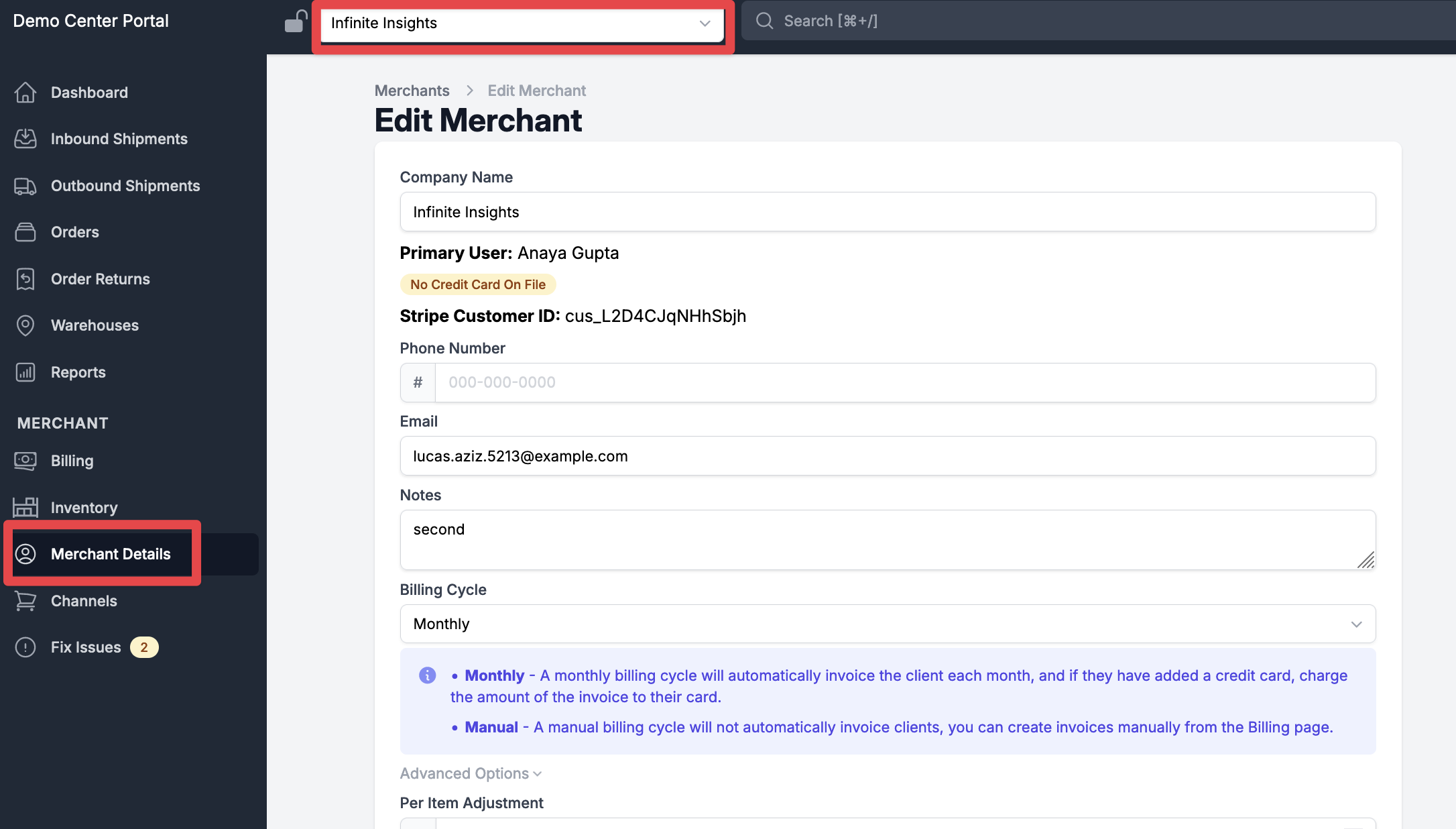
Task: Click the Inbound Shipments tray icon
Action: 25,139
